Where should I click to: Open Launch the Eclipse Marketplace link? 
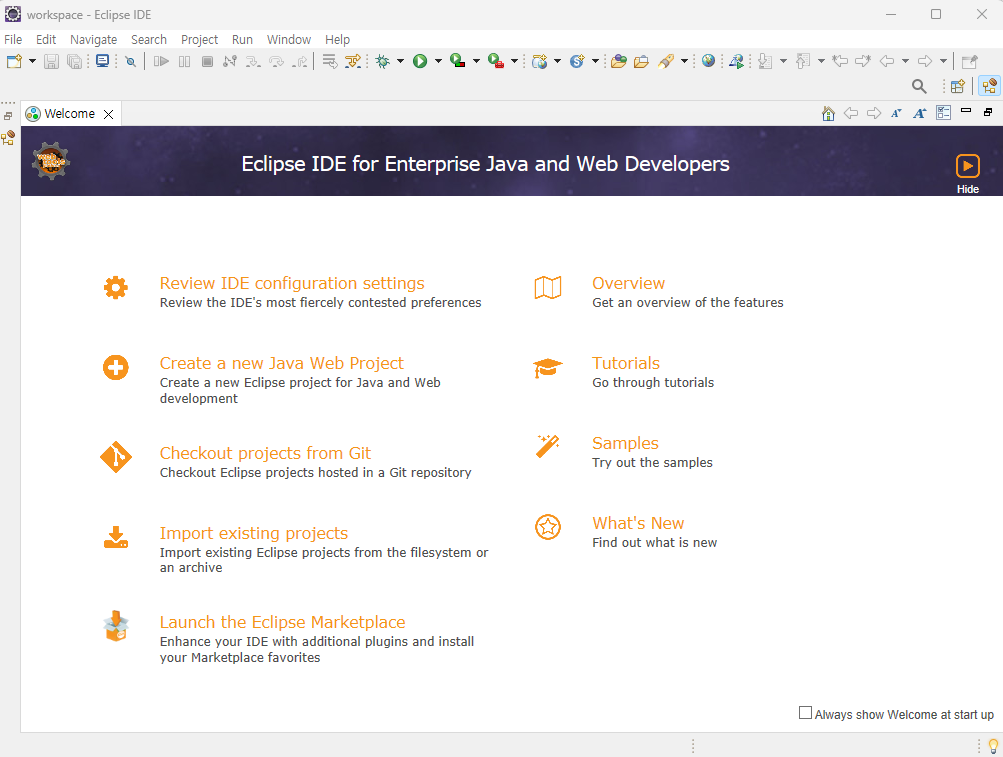282,623
